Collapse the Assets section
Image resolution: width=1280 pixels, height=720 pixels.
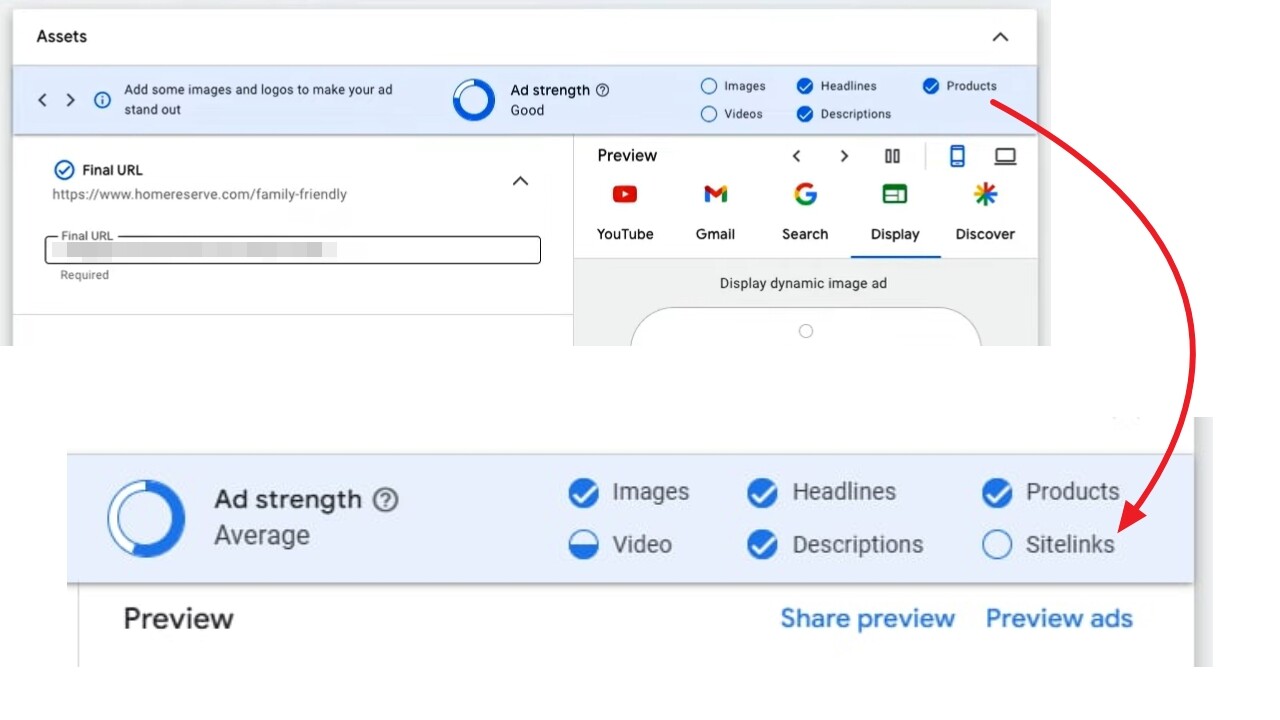[x=1000, y=36]
